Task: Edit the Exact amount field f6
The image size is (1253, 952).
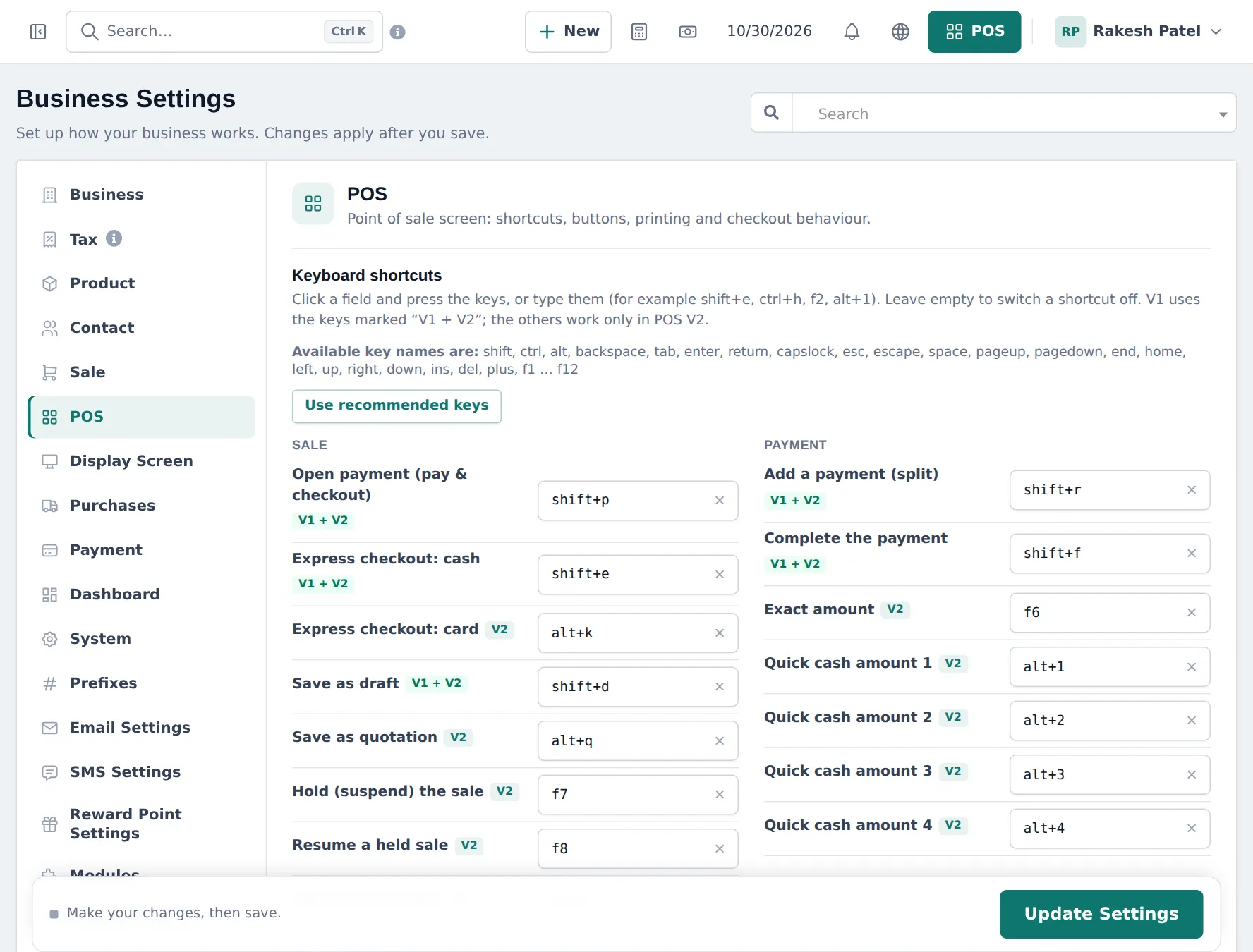Action: click(x=1110, y=613)
